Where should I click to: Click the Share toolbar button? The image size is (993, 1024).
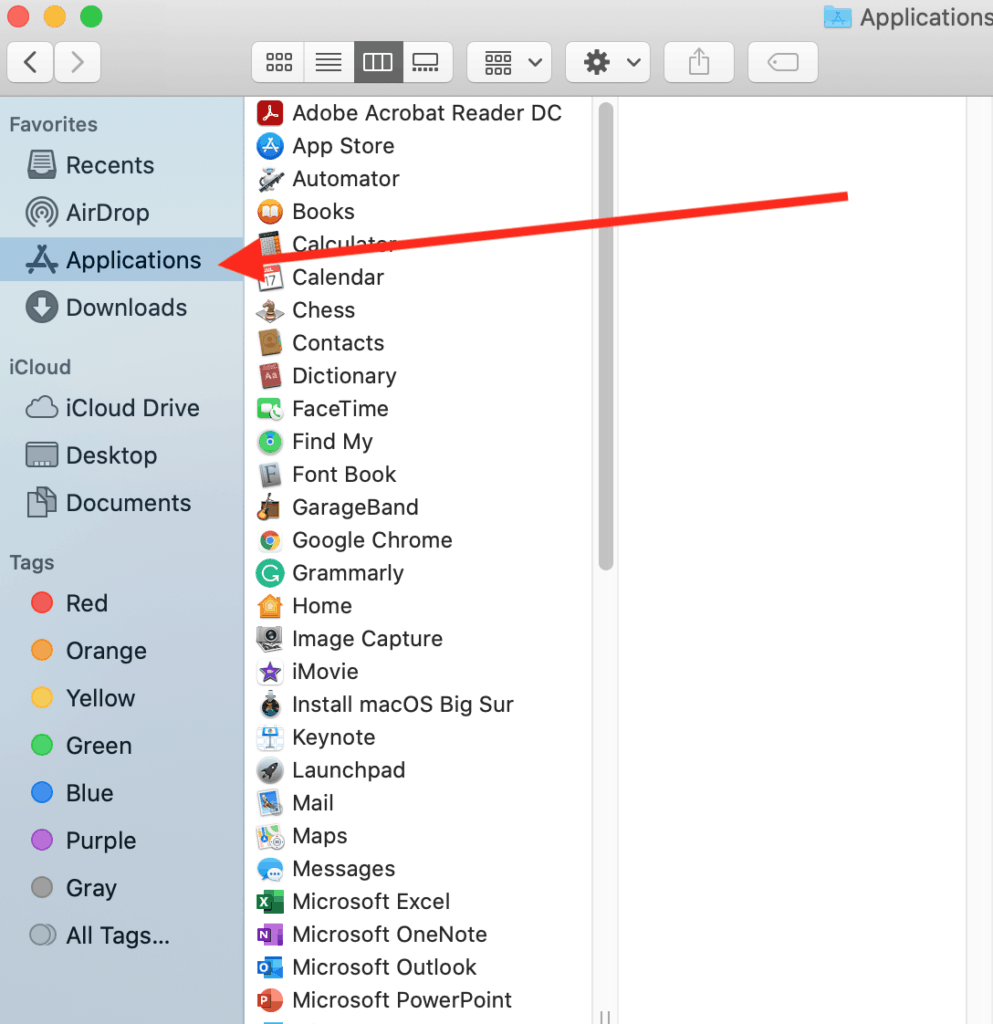pyautogui.click(x=699, y=63)
